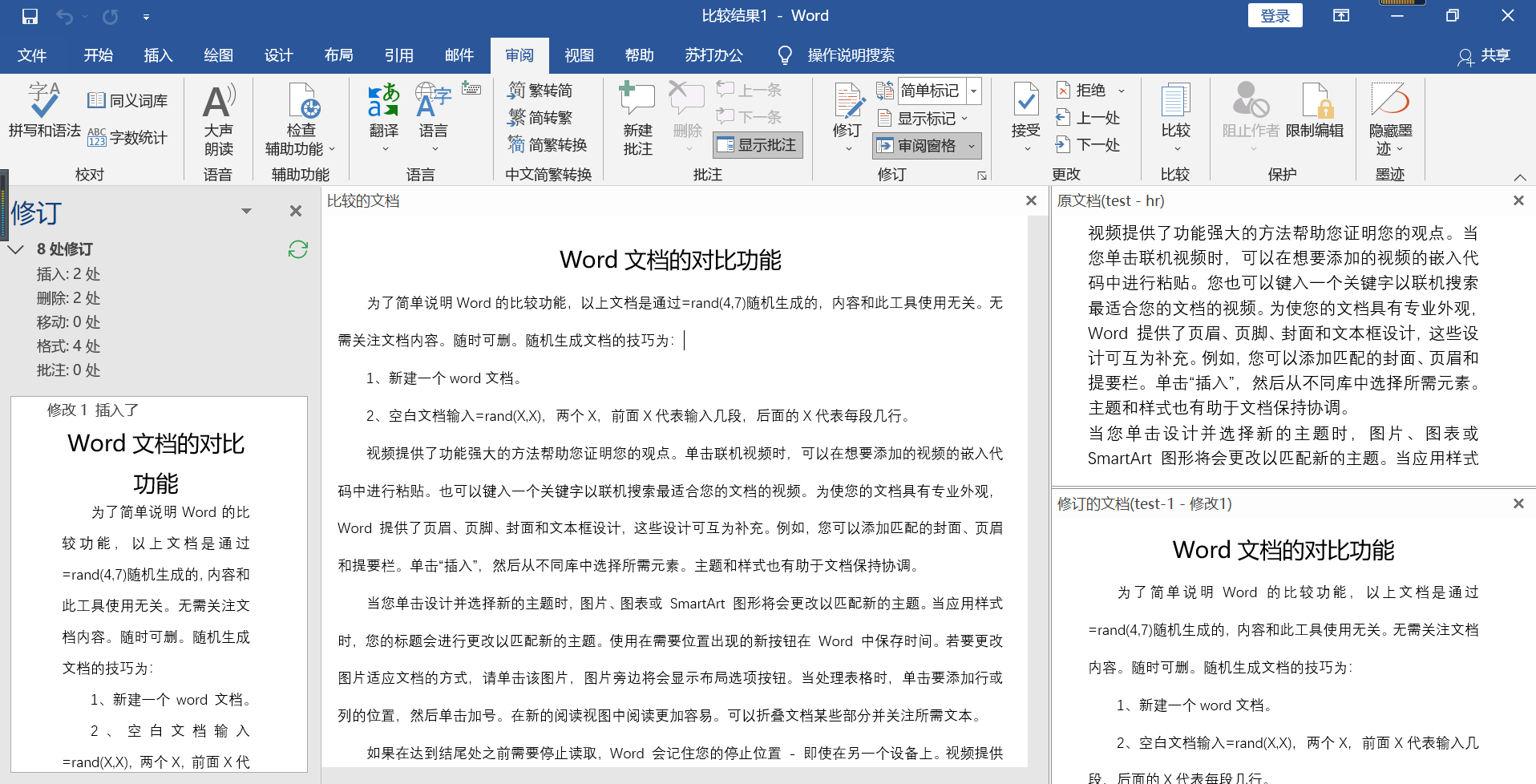Switch to the Layout (布局) tab
This screenshot has height=784, width=1536.
[x=339, y=55]
